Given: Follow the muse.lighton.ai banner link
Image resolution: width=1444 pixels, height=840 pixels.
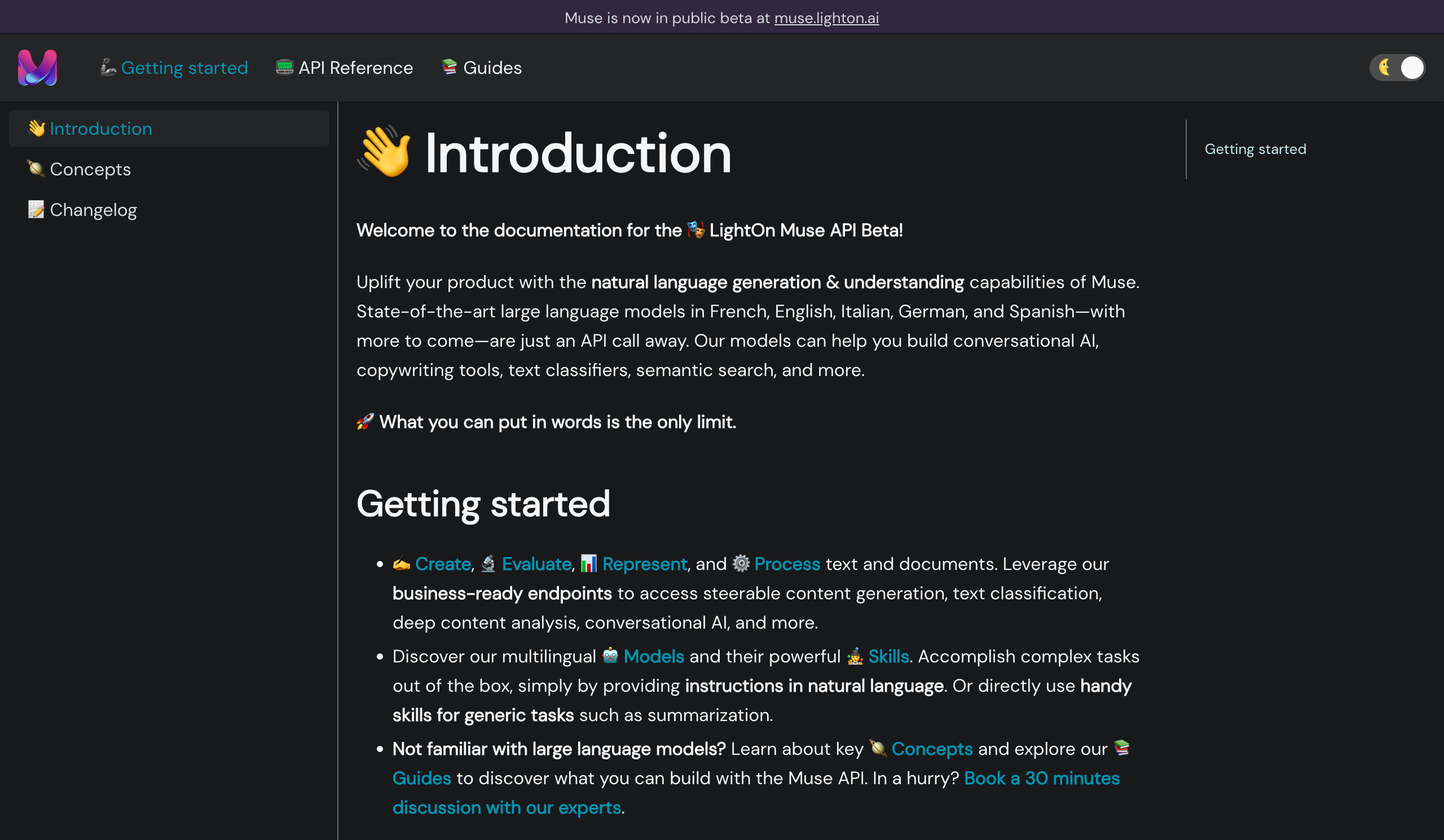Looking at the screenshot, I should click(x=826, y=17).
